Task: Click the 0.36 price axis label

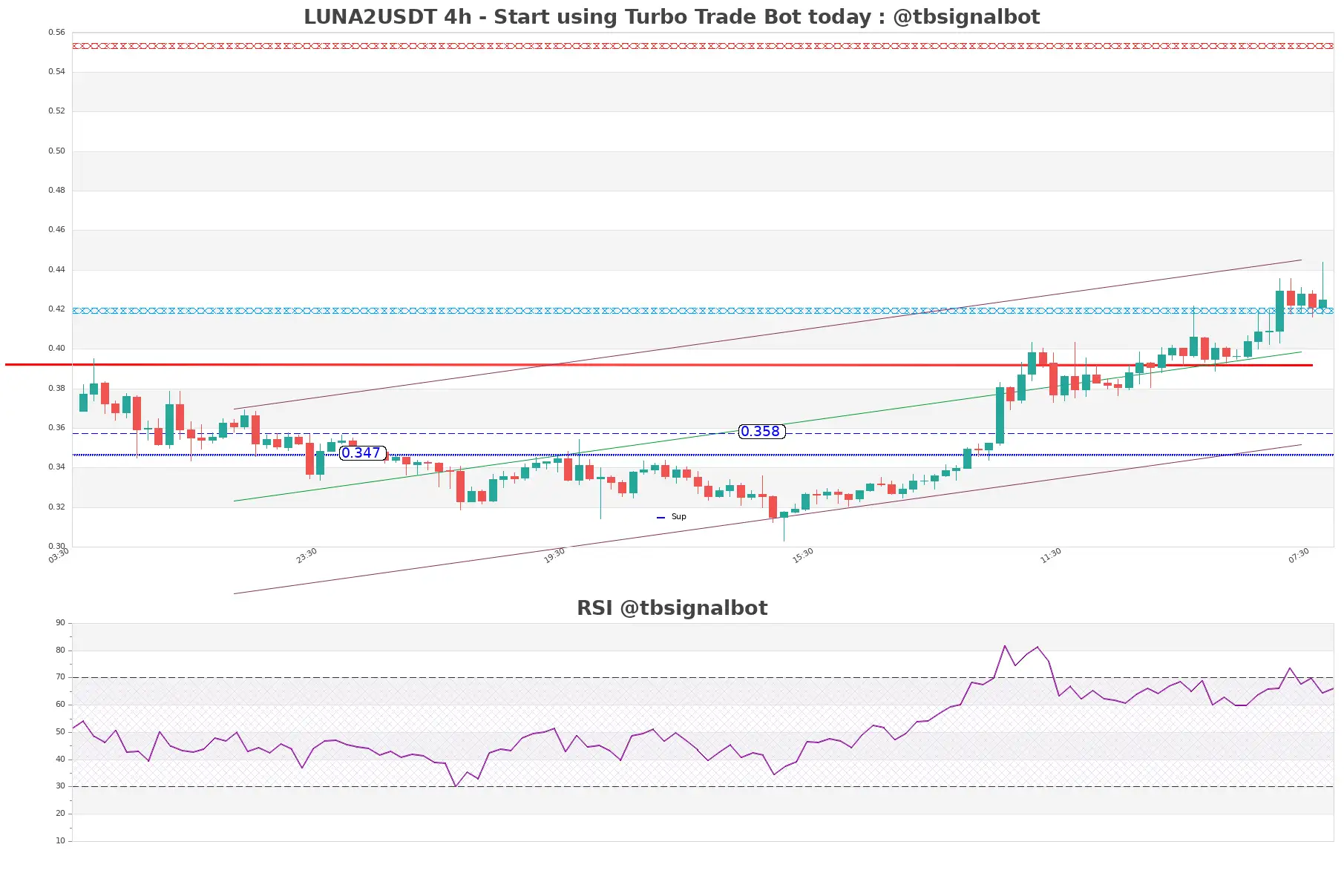Action: click(x=56, y=428)
